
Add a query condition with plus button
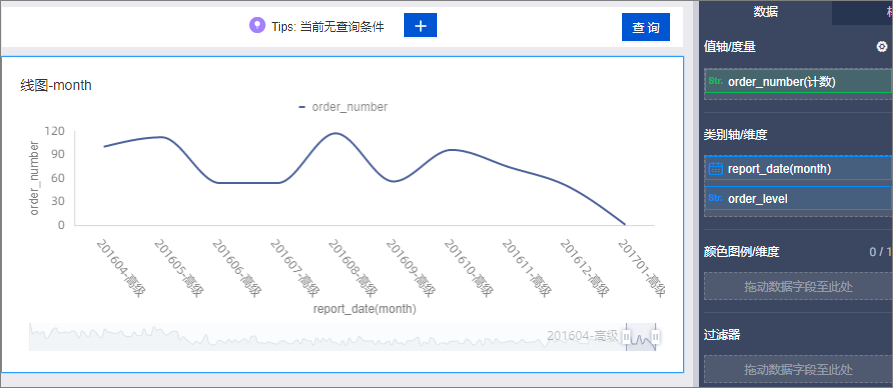(420, 25)
